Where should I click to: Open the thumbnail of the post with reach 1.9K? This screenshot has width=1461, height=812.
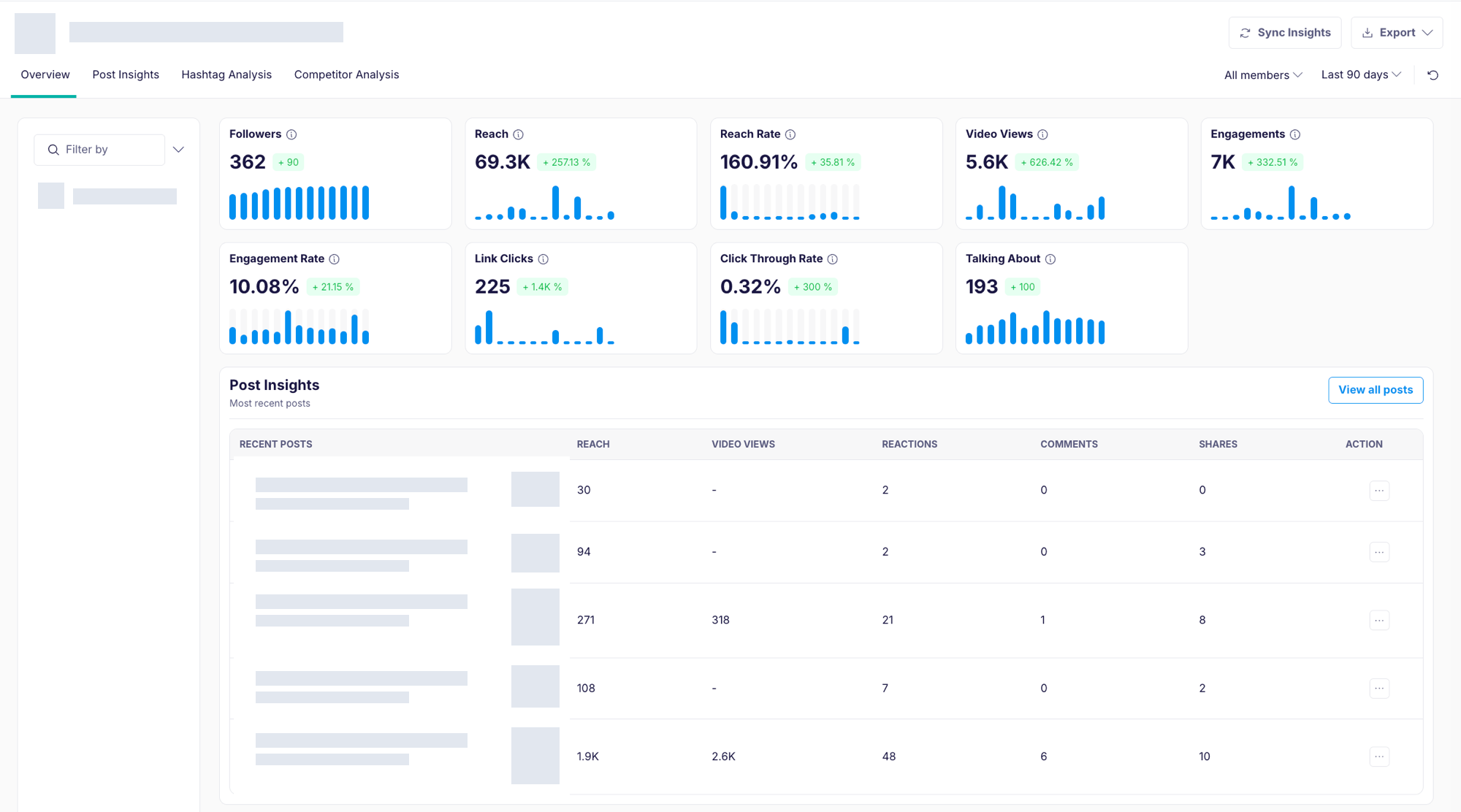535,756
